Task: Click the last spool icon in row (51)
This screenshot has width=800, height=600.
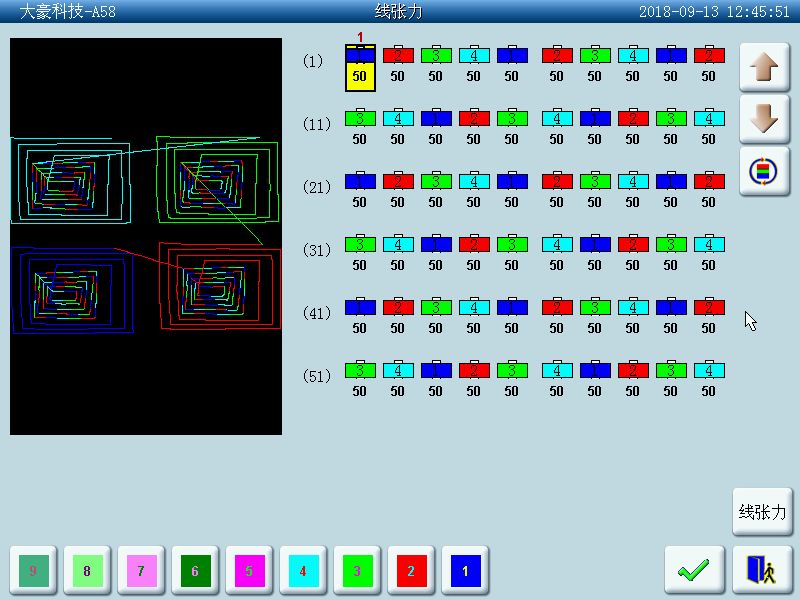Action: coord(708,370)
